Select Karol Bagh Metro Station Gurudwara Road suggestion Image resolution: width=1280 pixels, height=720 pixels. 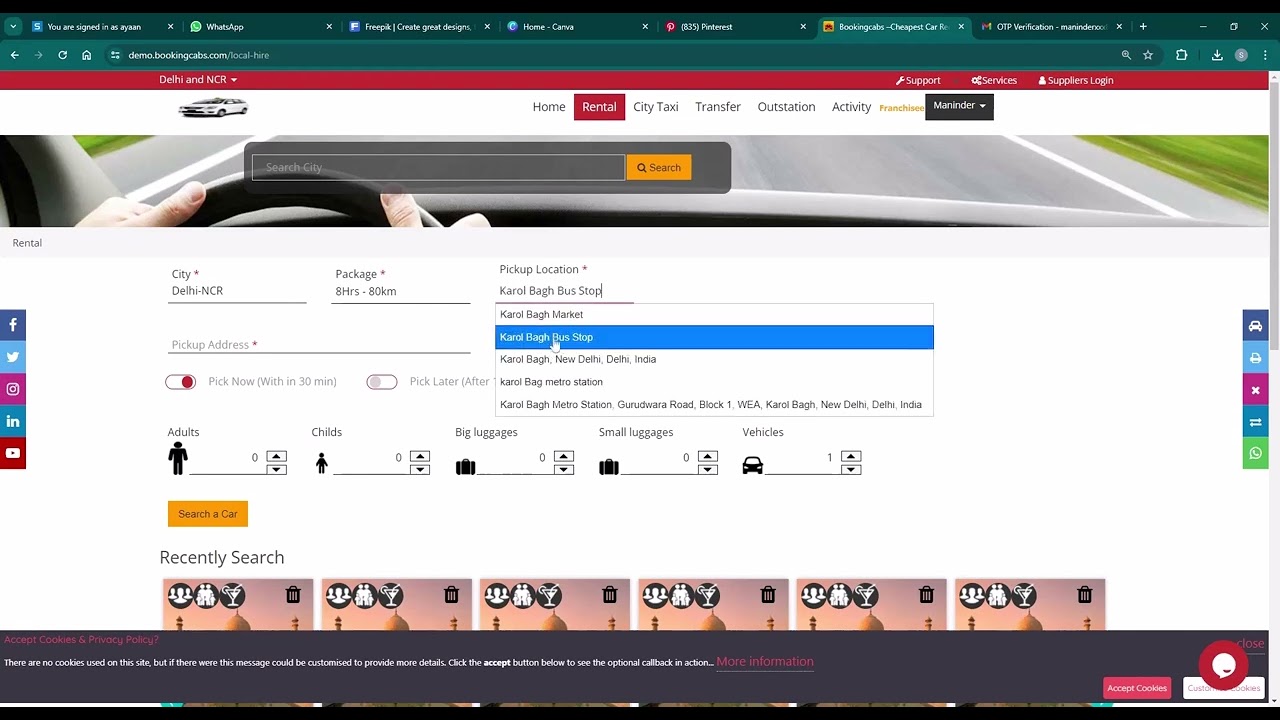[714, 405]
